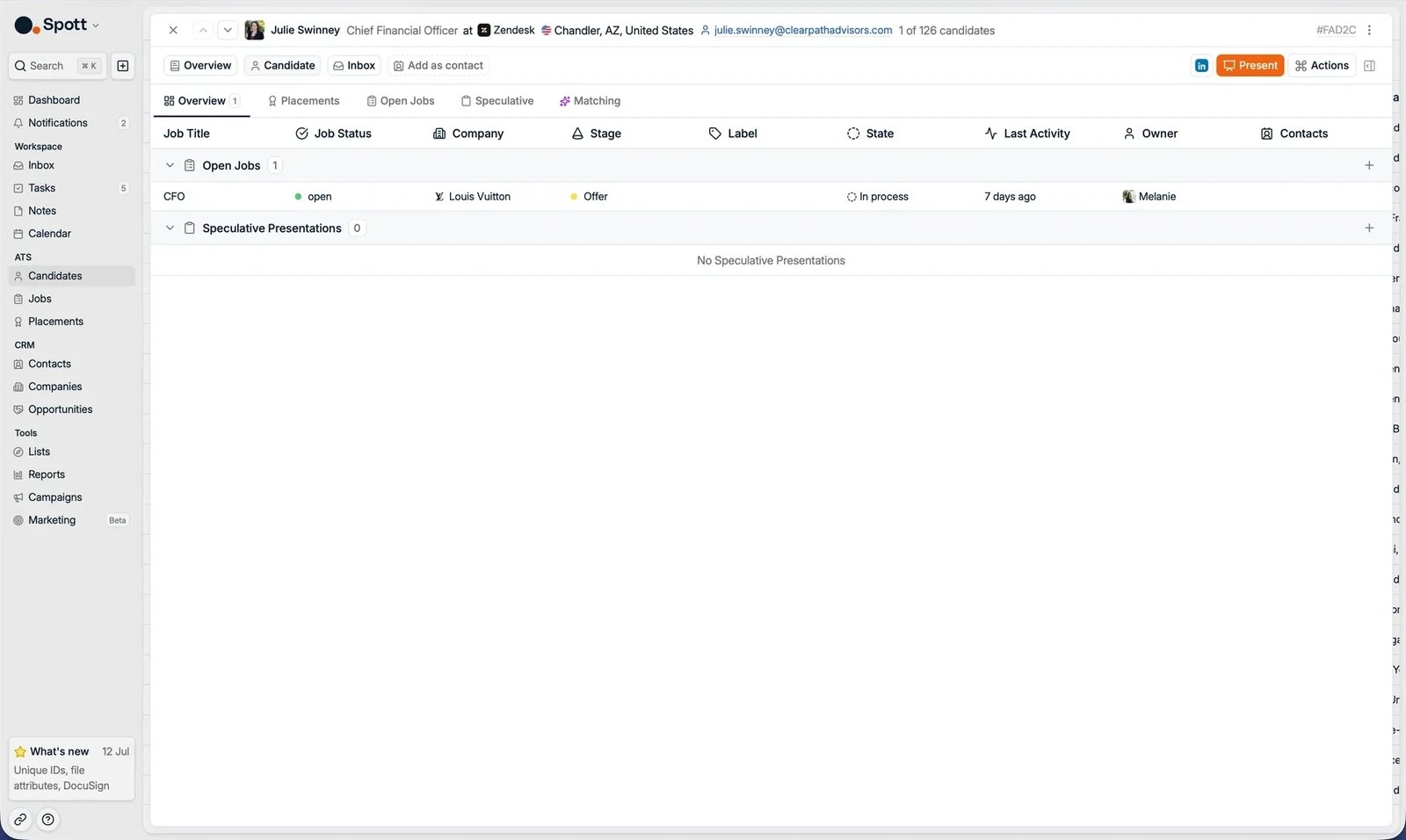
Task: Click the Contacts column header
Action: pyautogui.click(x=1294, y=134)
